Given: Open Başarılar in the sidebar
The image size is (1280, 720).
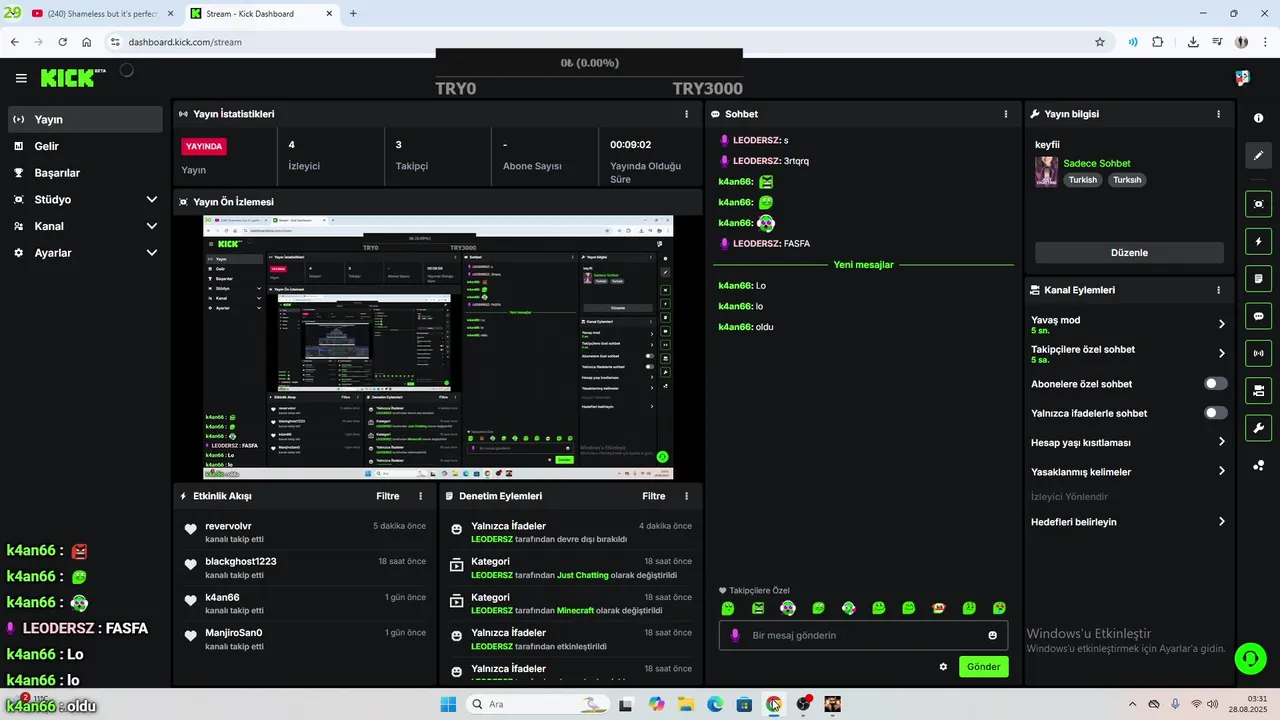Looking at the screenshot, I should point(84,173).
